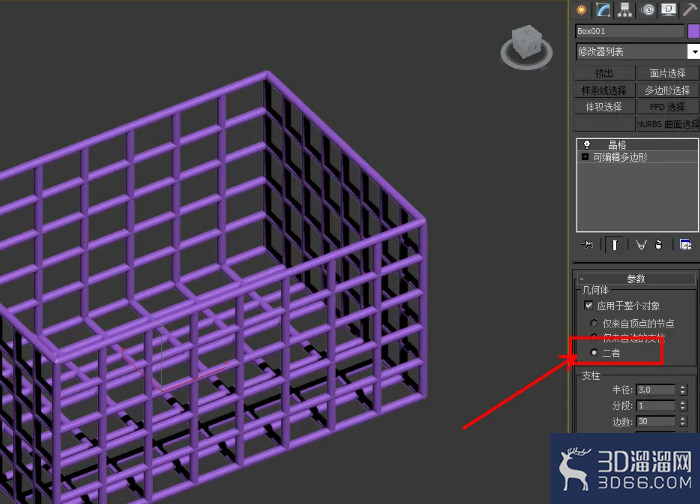The width and height of the screenshot is (700, 504).
Task: Toggle the 应用于整个对象 checkbox
Action: point(588,306)
